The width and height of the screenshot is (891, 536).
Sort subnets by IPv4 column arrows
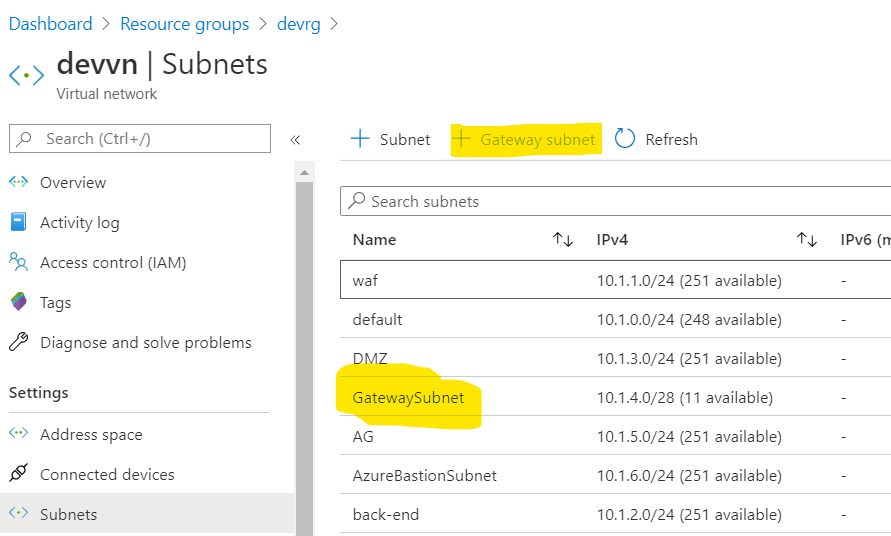[x=807, y=240]
